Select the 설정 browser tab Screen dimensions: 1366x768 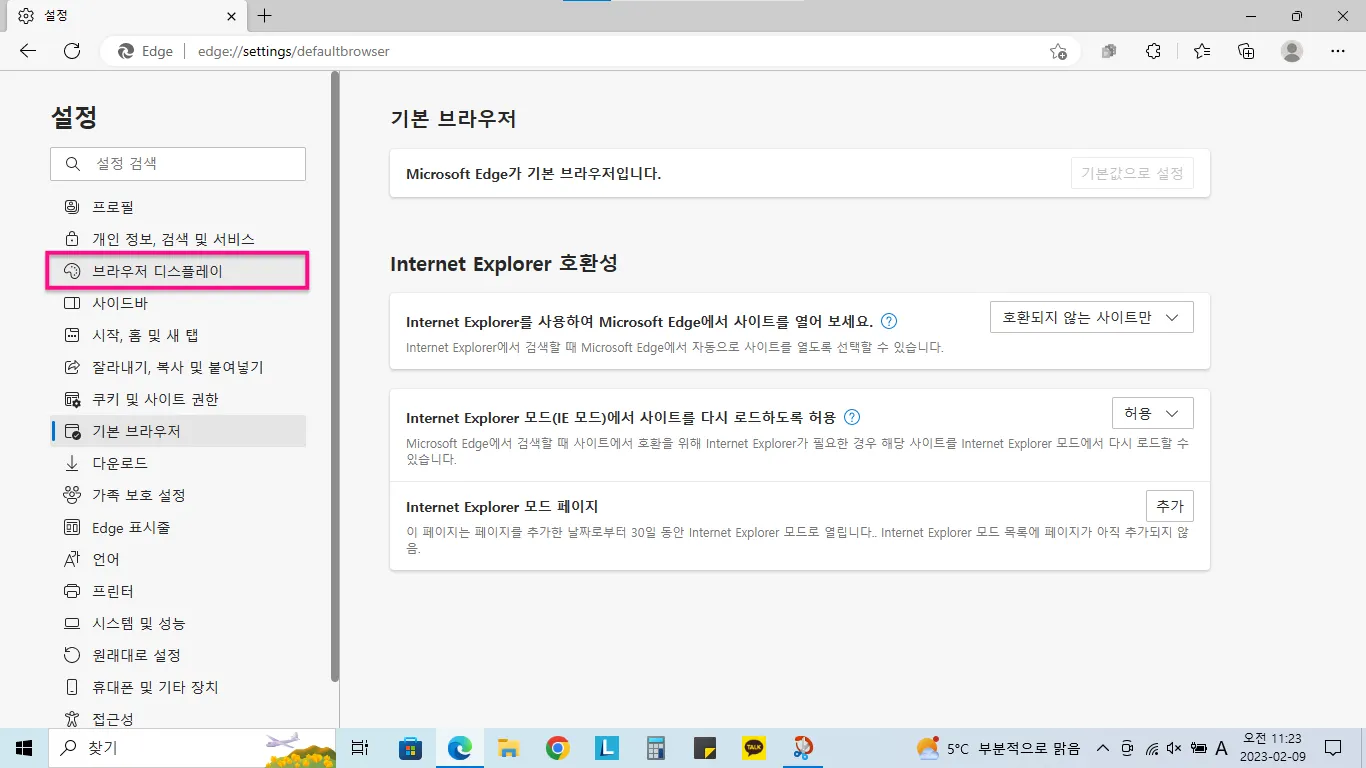127,17
